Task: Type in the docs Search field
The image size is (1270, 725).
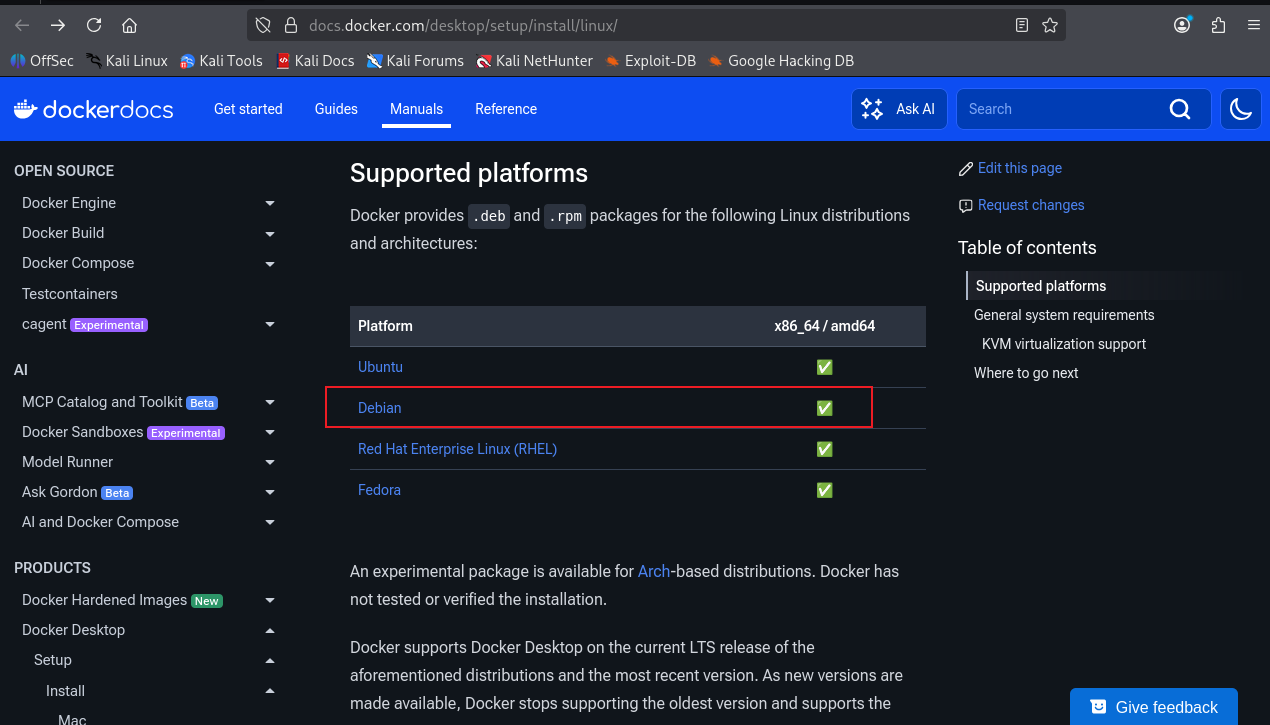Action: 1060,109
